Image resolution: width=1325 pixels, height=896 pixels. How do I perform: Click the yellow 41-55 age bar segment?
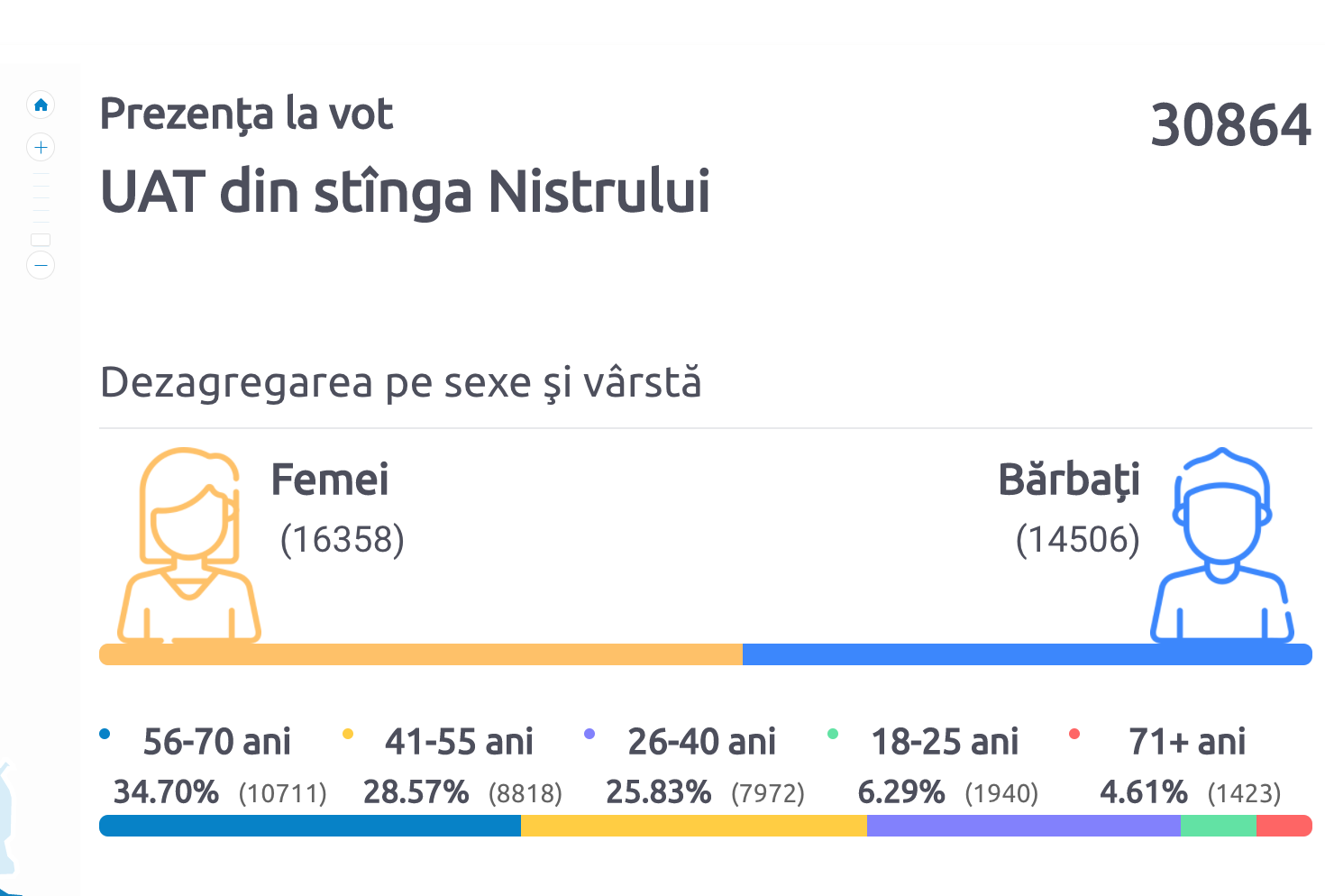694,826
